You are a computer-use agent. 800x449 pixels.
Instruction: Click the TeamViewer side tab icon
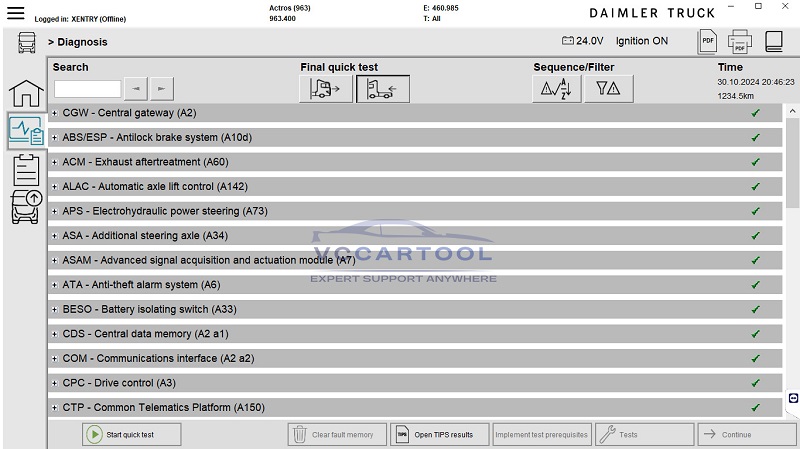(793, 398)
